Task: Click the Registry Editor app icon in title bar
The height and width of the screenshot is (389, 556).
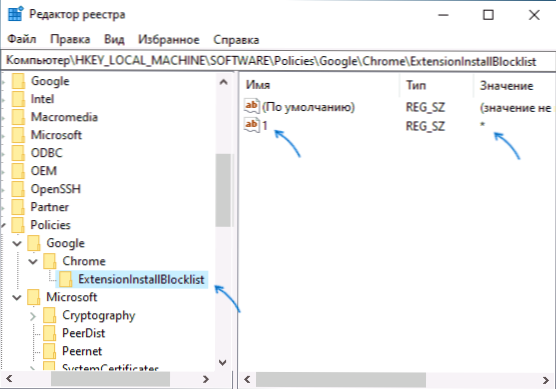Action: 15,14
